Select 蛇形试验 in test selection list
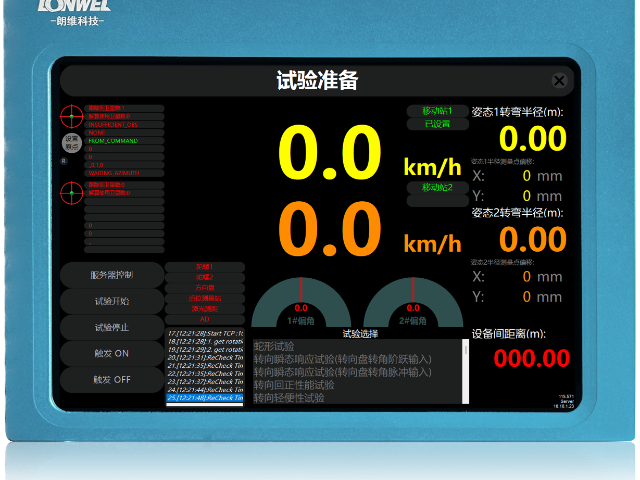Image resolution: width=640 pixels, height=480 pixels. click(274, 347)
